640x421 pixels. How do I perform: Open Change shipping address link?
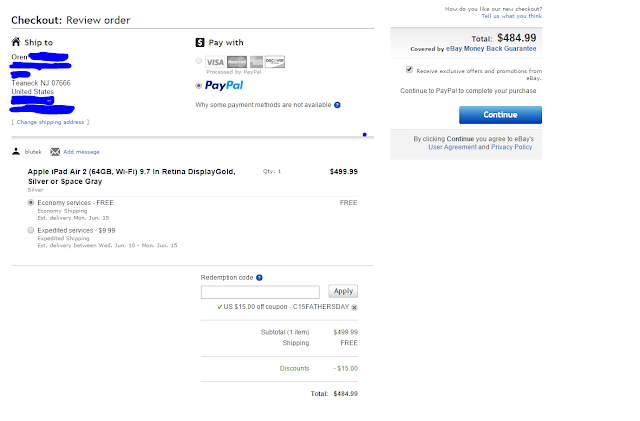point(50,122)
